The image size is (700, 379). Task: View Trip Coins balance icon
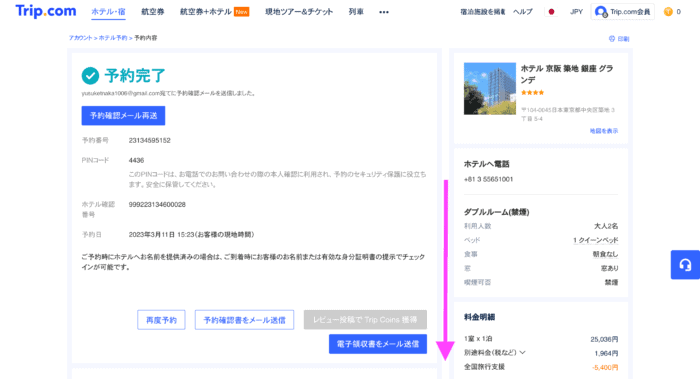point(668,12)
